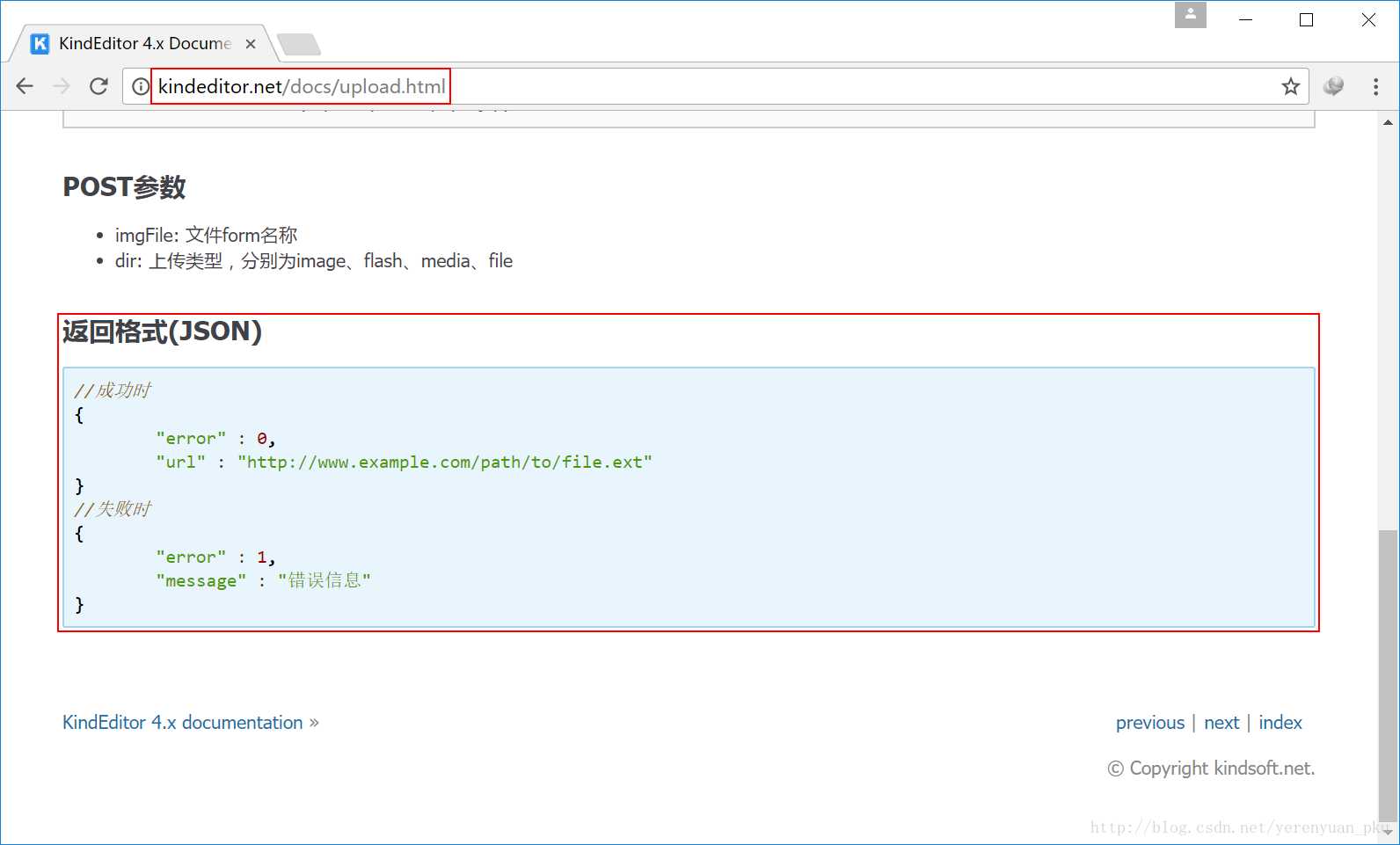The width and height of the screenshot is (1400, 845).
Task: Go to the previous doc page
Action: coord(1150,723)
